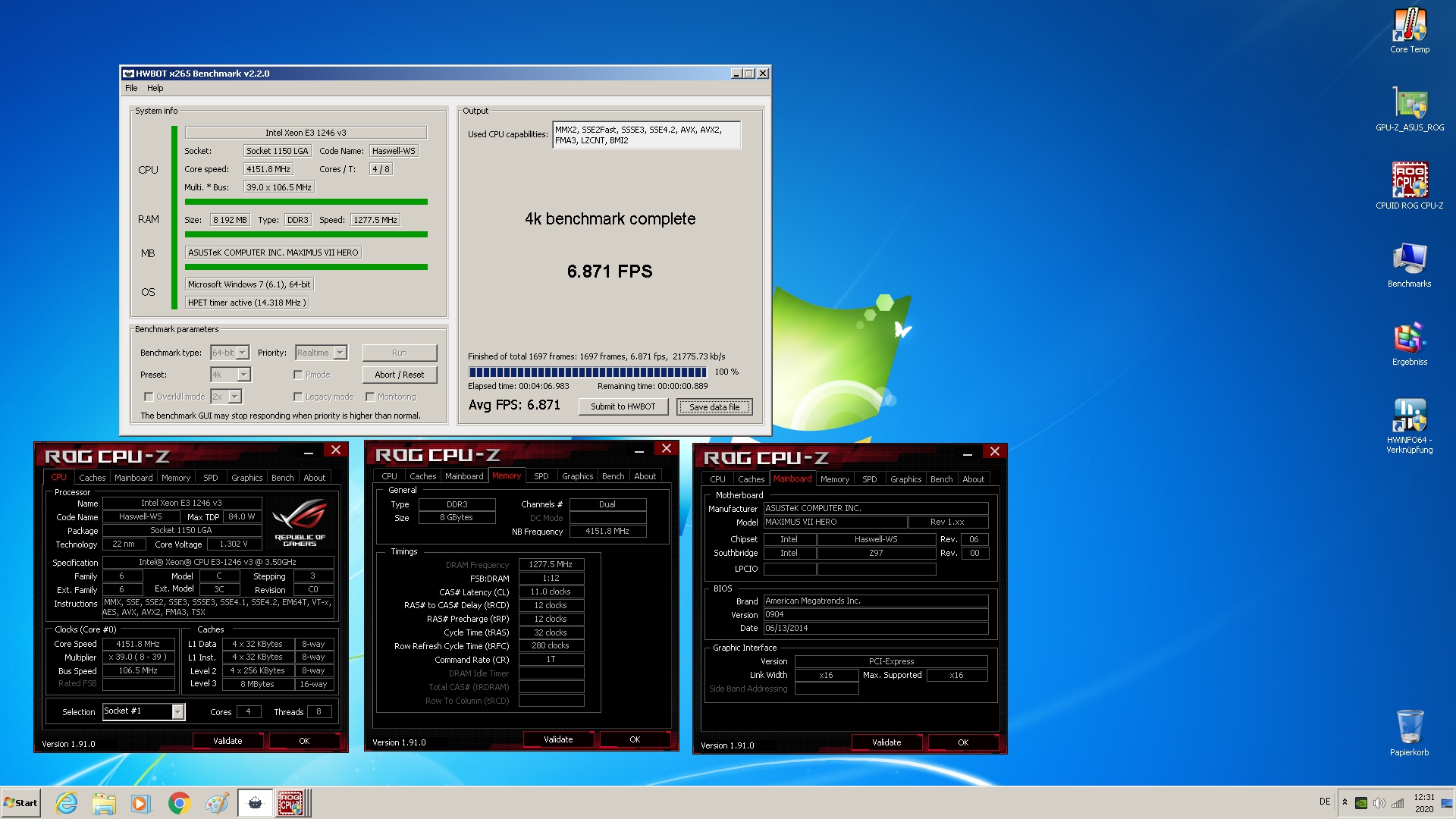Open Graphics tab in middle CPU-Z window

[x=577, y=476]
